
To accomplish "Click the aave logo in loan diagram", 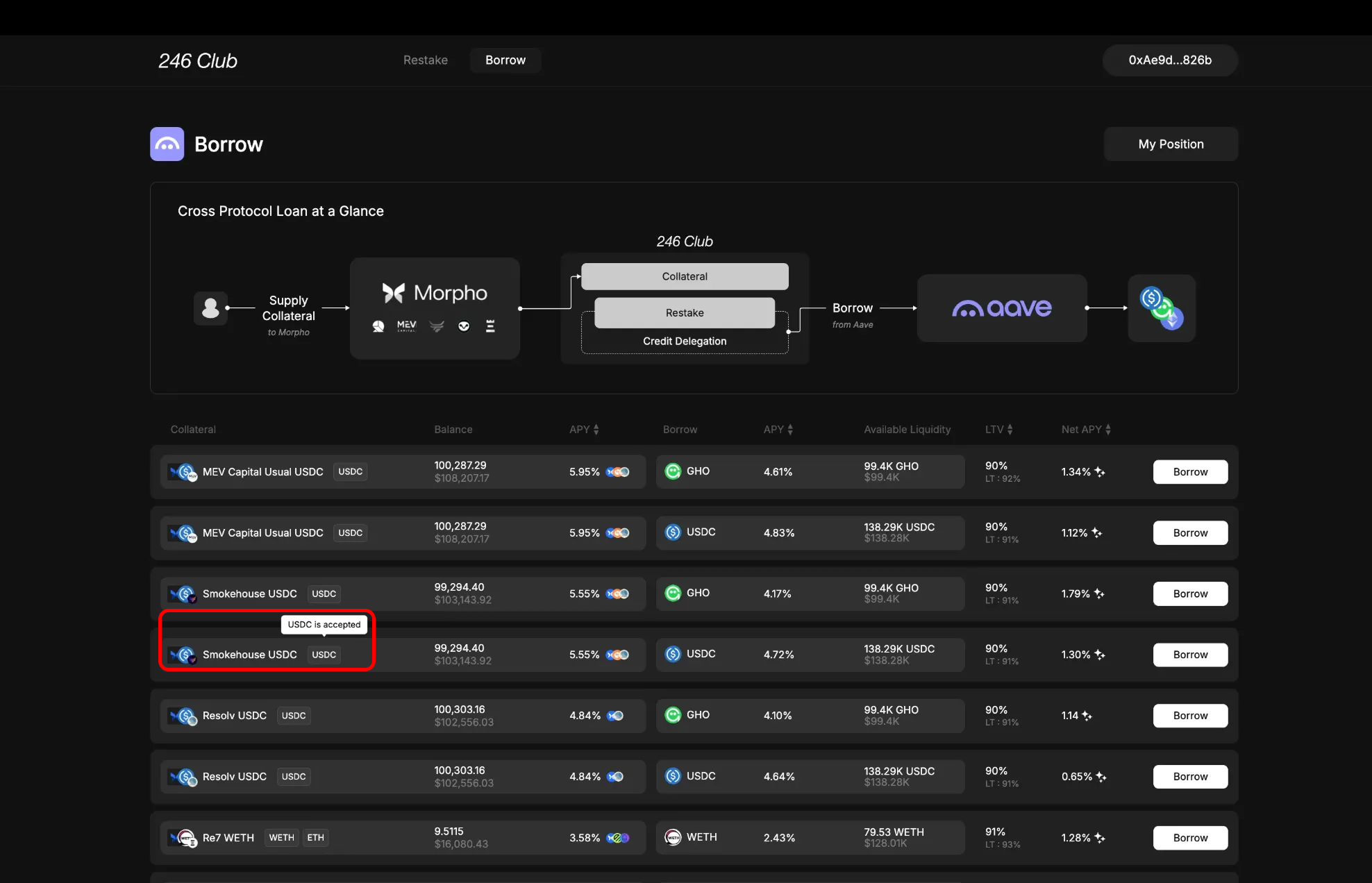I will coord(1001,308).
